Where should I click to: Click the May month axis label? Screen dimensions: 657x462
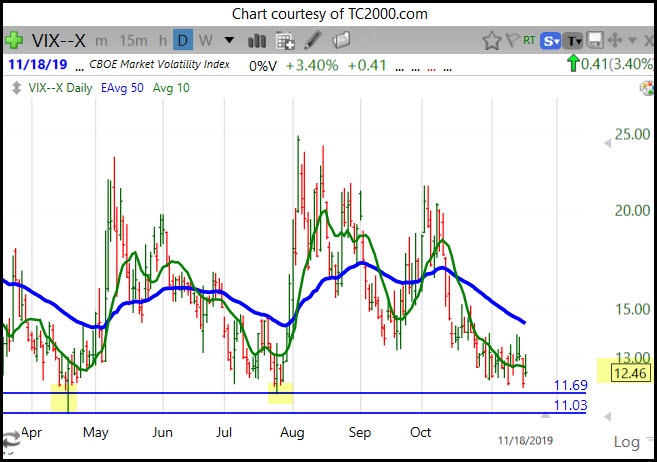click(96, 432)
